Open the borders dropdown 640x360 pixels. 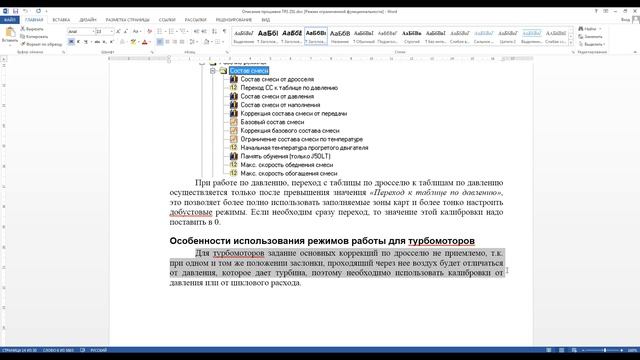pyautogui.click(x=223, y=42)
